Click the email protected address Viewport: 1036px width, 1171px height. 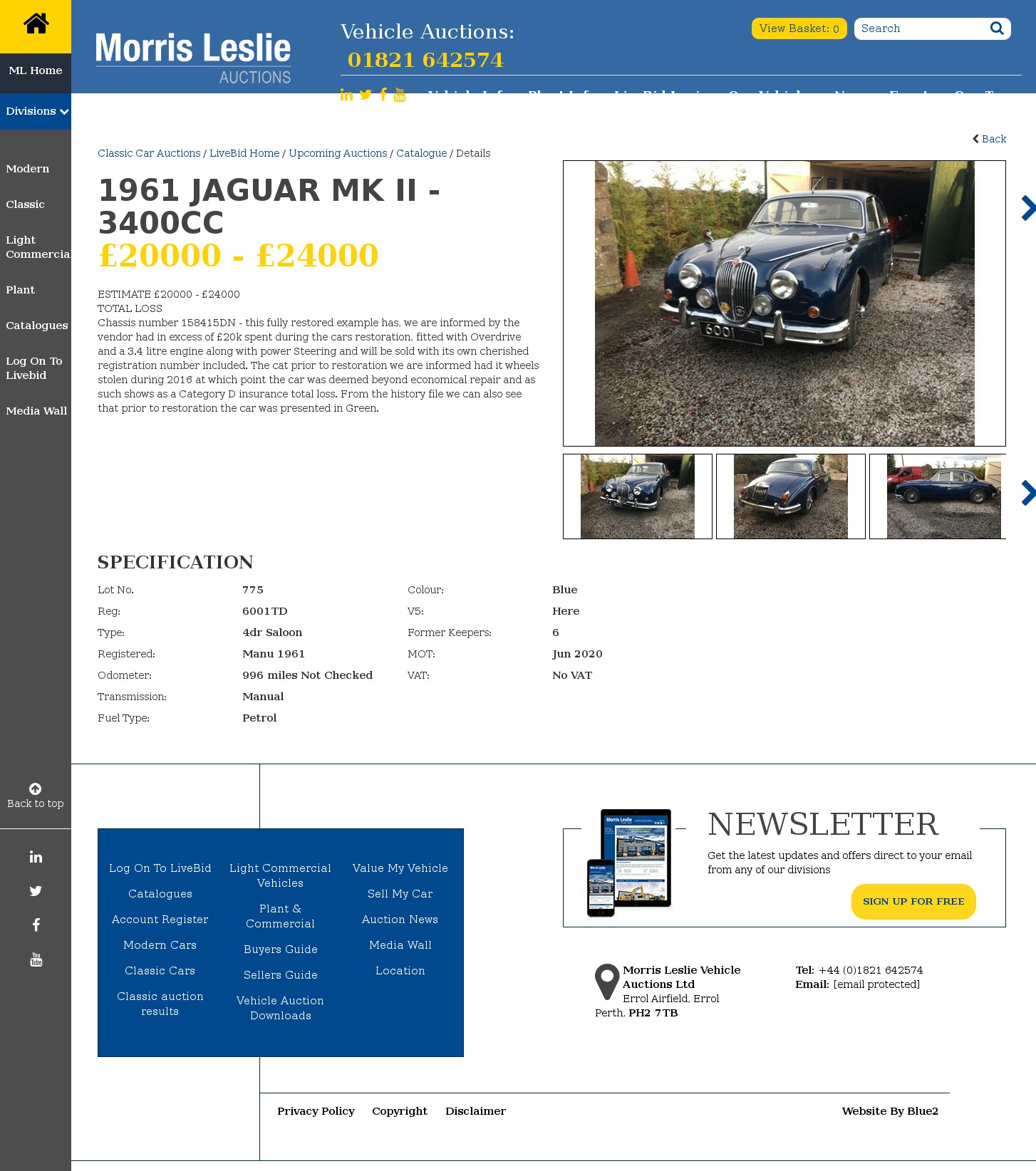(x=876, y=984)
